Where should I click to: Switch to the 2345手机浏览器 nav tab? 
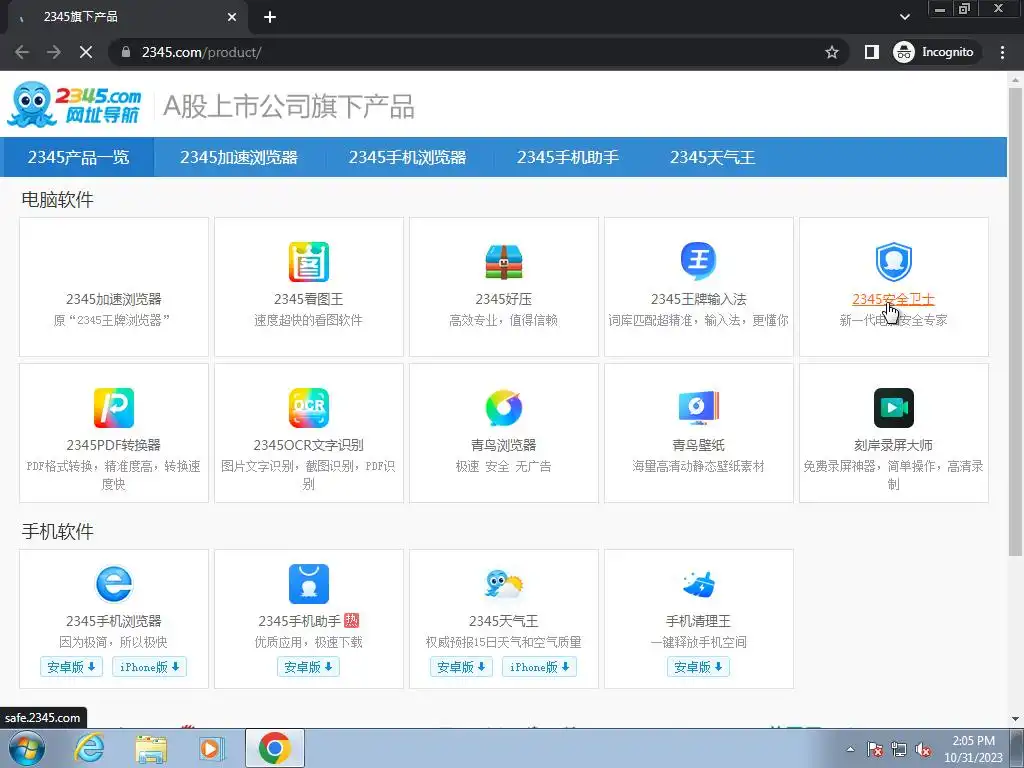(x=408, y=157)
